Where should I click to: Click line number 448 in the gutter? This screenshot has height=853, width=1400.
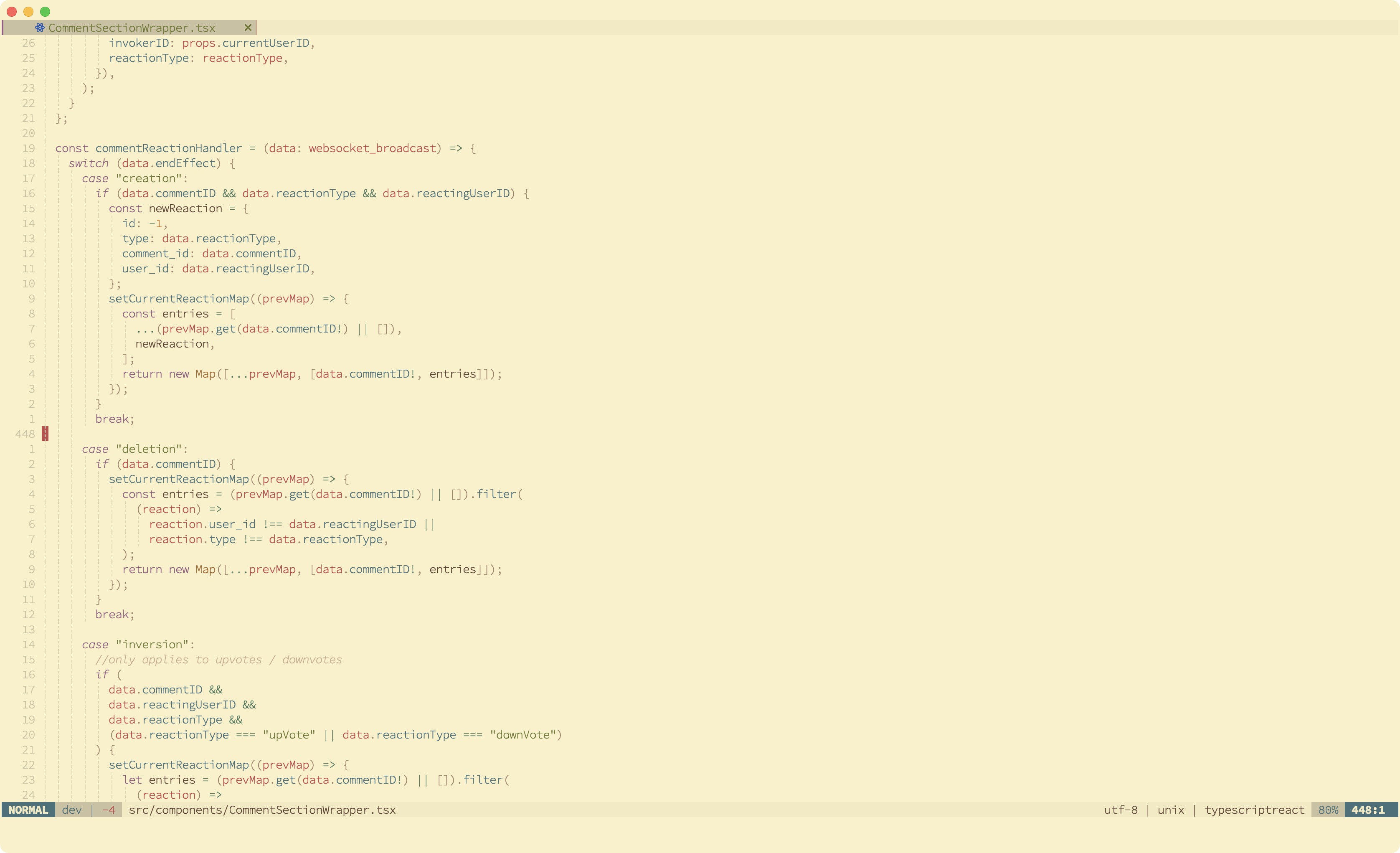[x=25, y=434]
